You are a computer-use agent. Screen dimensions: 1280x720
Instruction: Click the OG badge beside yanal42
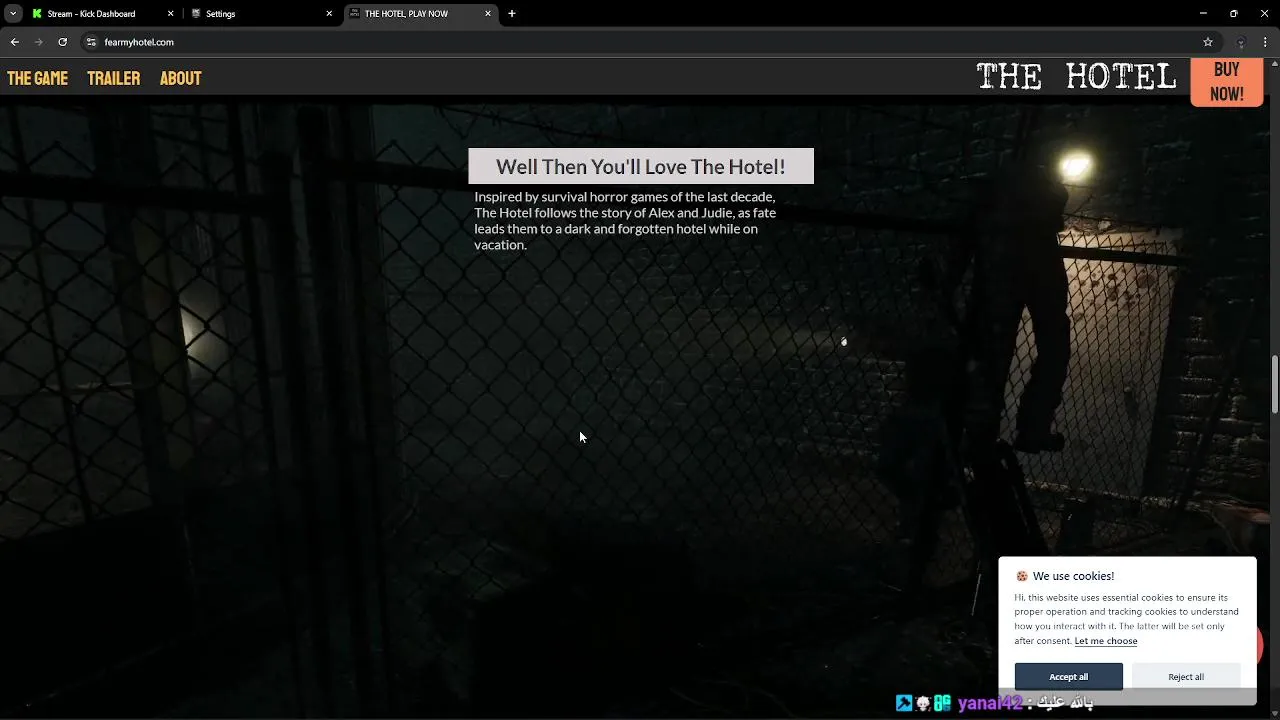942,703
